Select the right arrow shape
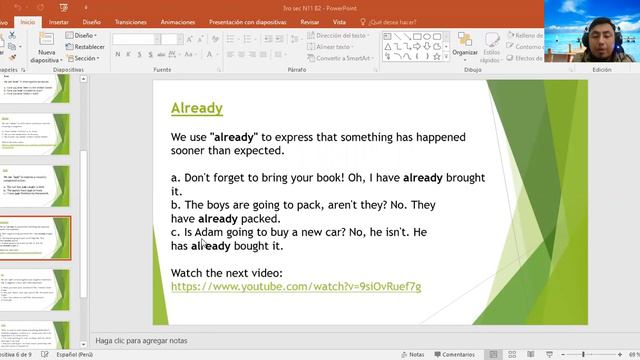 point(417,47)
